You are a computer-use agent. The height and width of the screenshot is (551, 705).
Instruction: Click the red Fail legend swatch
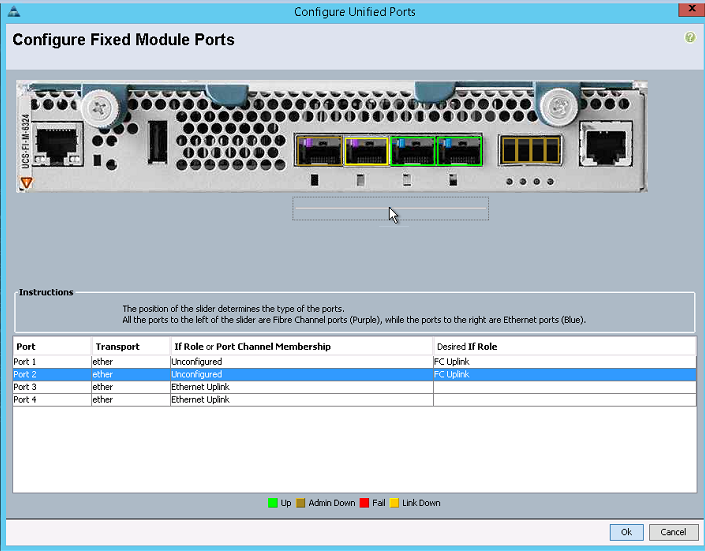point(364,503)
